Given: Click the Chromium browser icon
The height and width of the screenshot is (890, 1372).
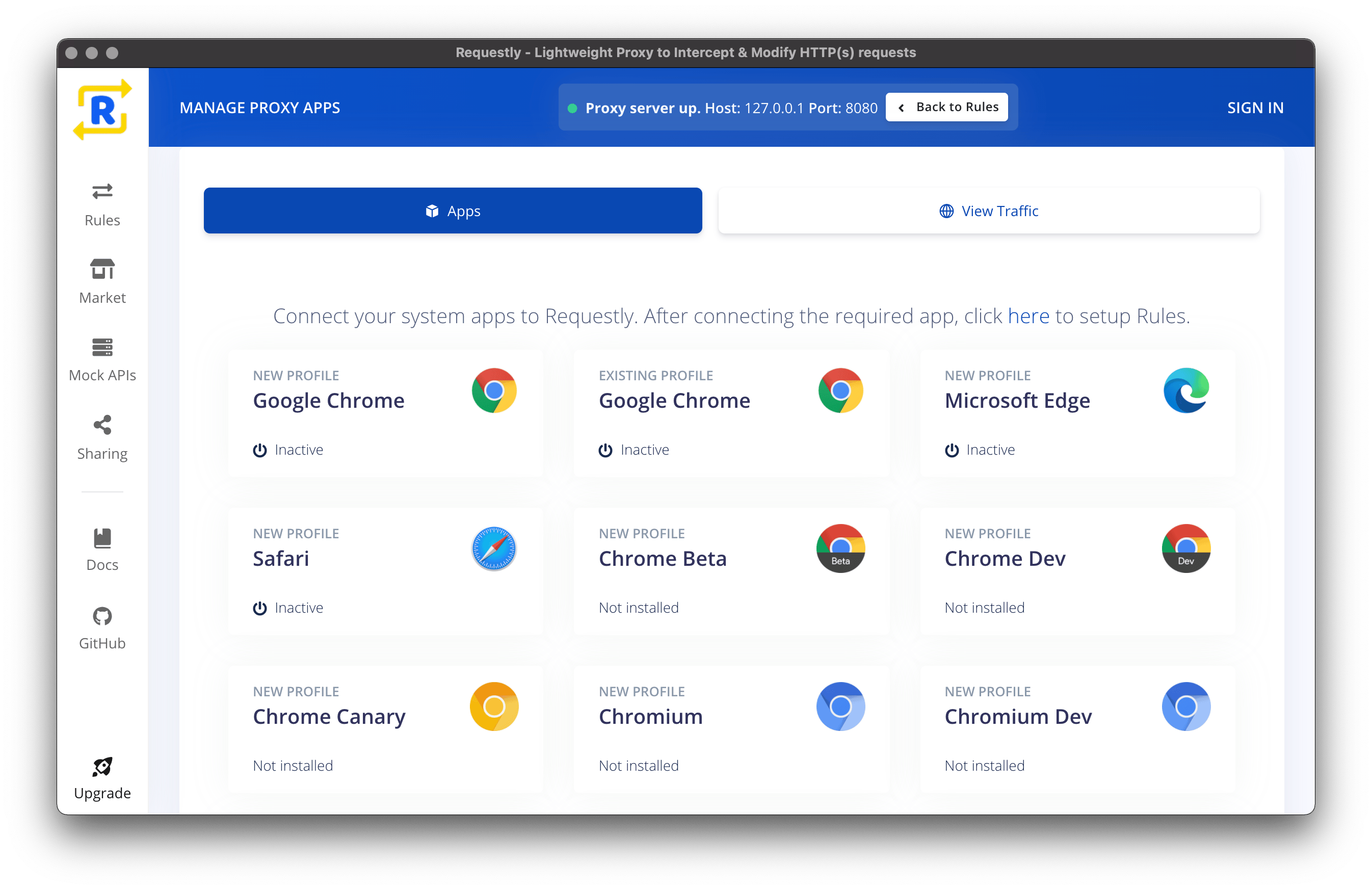Looking at the screenshot, I should click(840, 706).
